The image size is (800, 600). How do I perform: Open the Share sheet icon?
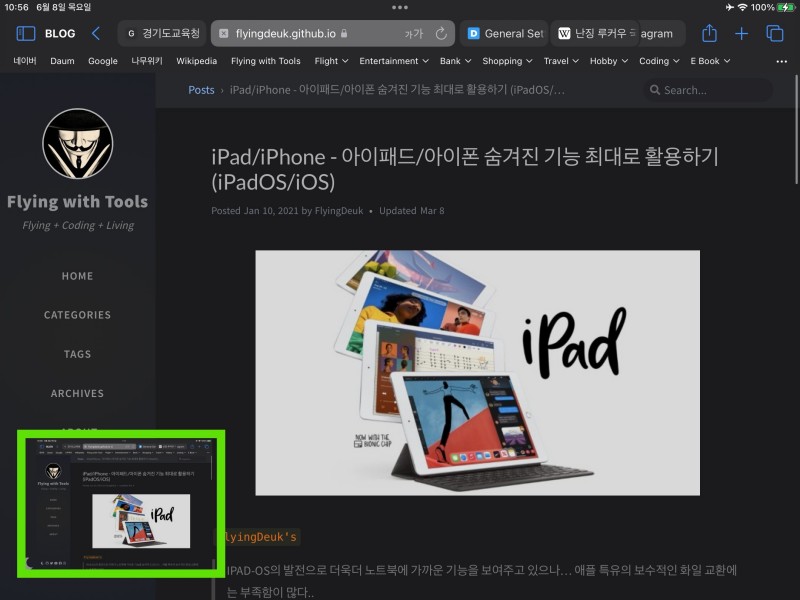(x=710, y=33)
